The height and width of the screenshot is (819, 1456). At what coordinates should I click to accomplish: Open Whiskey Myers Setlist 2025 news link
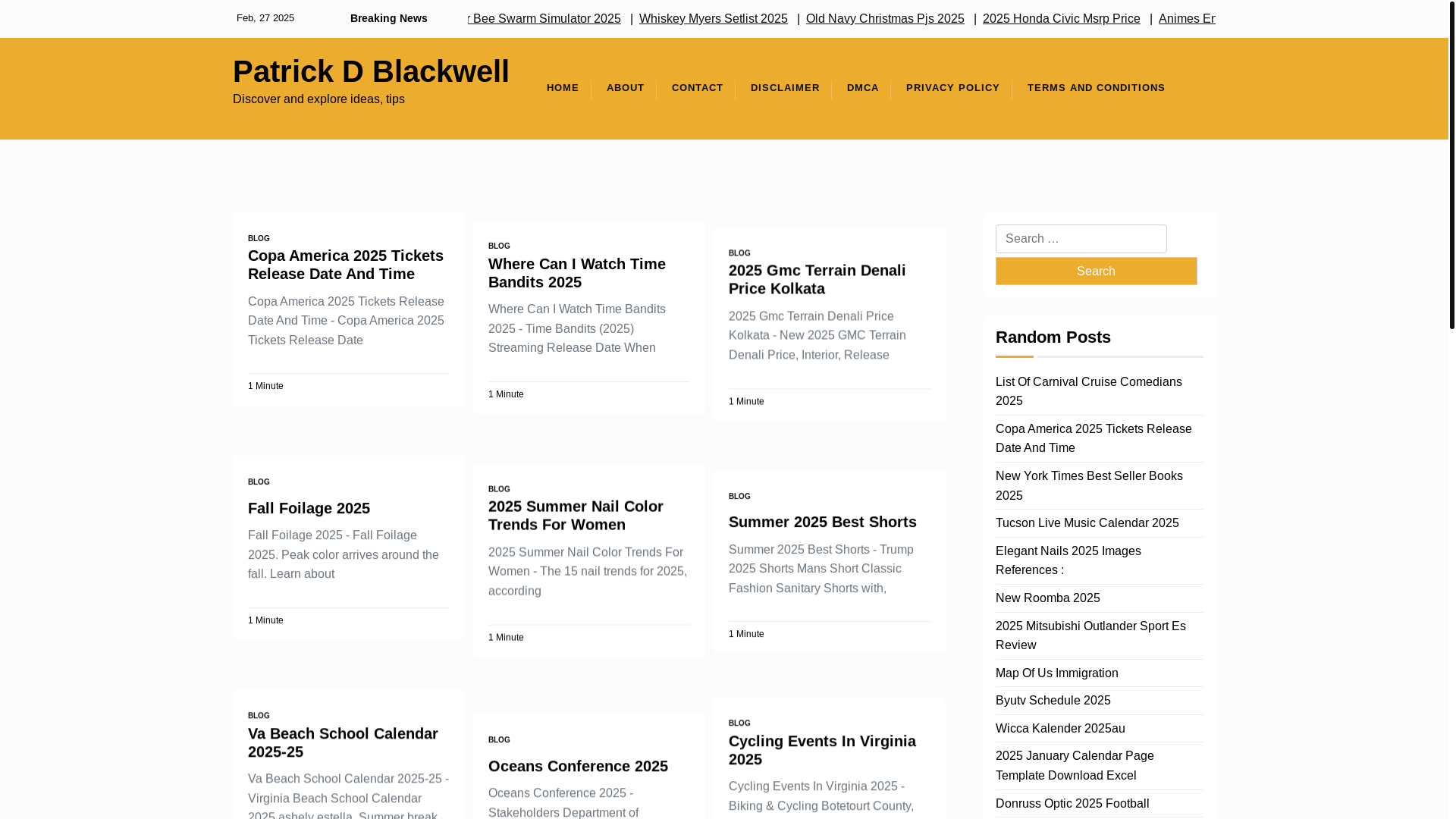tap(713, 19)
